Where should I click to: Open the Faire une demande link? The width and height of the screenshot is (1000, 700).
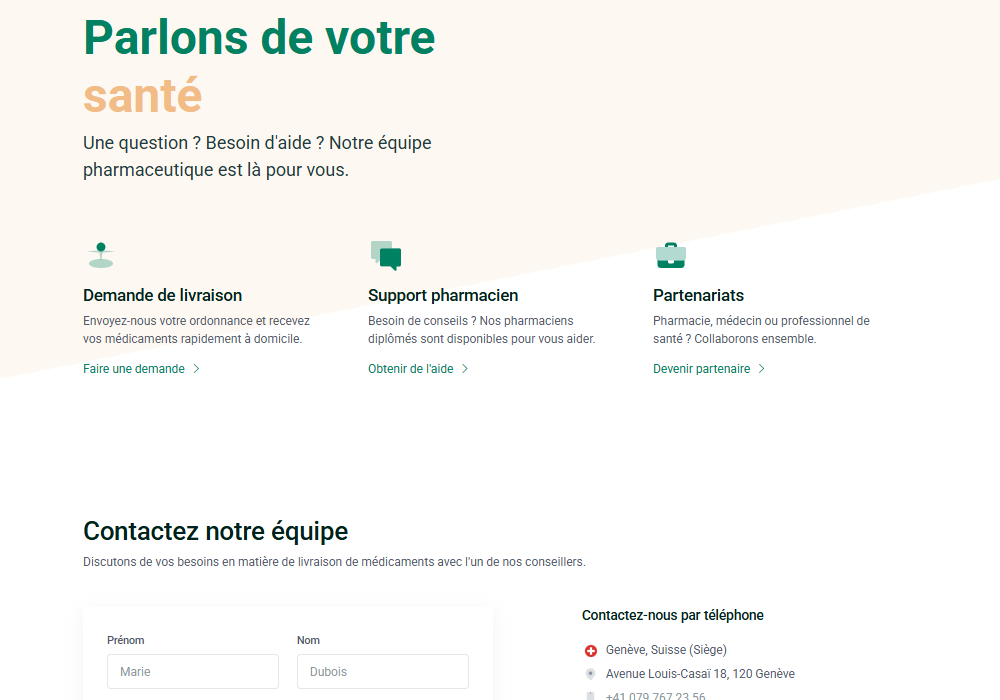click(x=134, y=369)
